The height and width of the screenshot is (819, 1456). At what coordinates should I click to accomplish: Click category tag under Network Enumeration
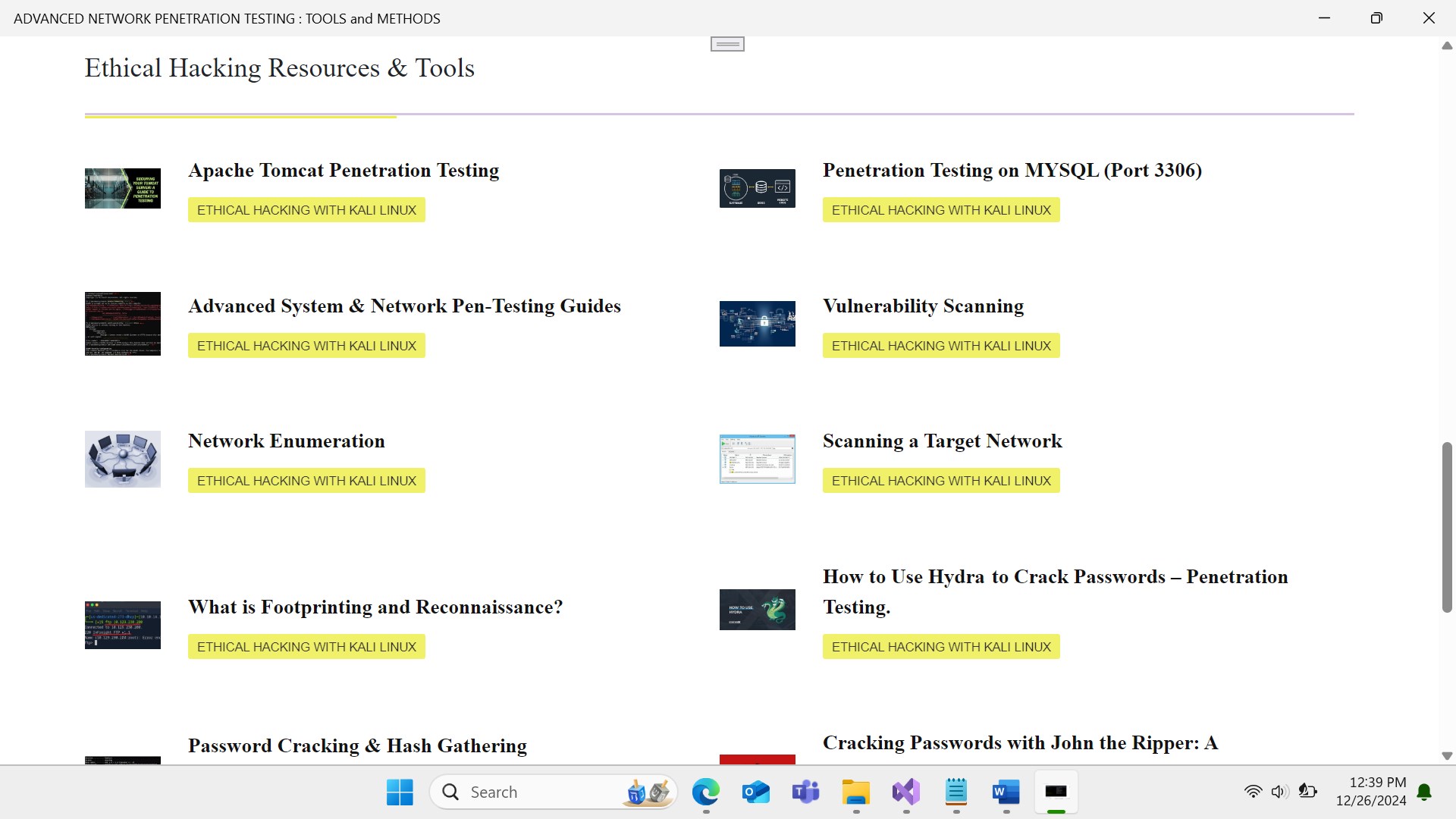click(x=306, y=481)
